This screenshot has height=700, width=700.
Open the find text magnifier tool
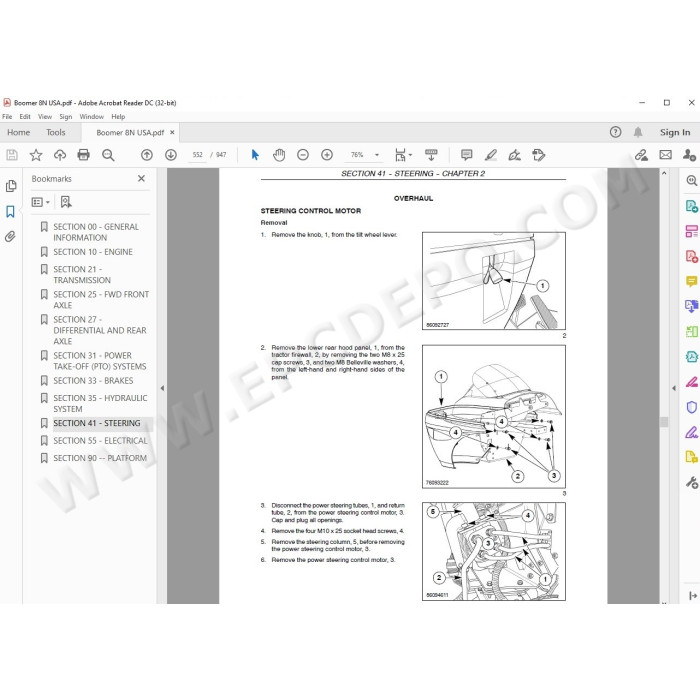click(108, 155)
